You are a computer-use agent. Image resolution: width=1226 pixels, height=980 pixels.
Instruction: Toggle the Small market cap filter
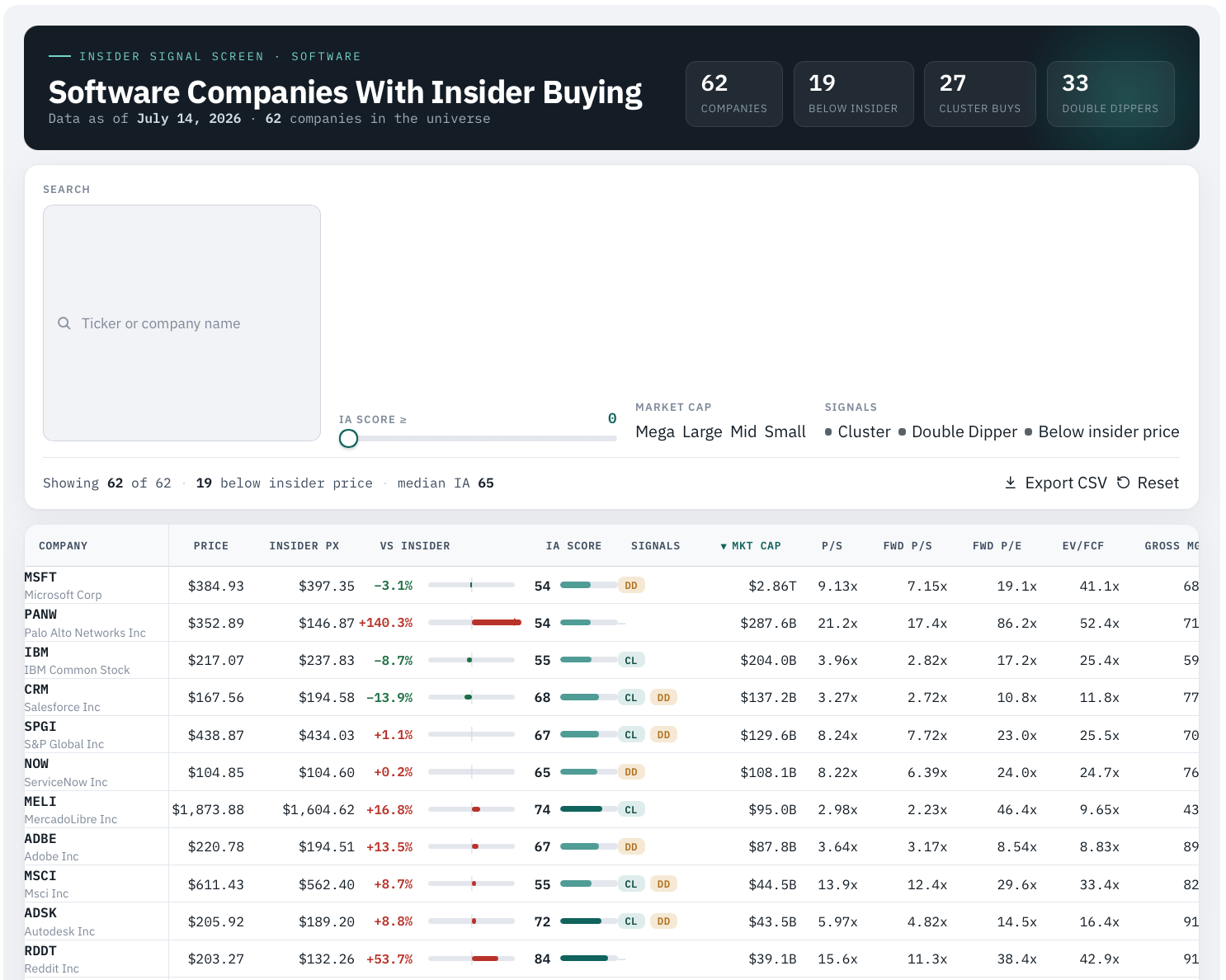point(785,431)
